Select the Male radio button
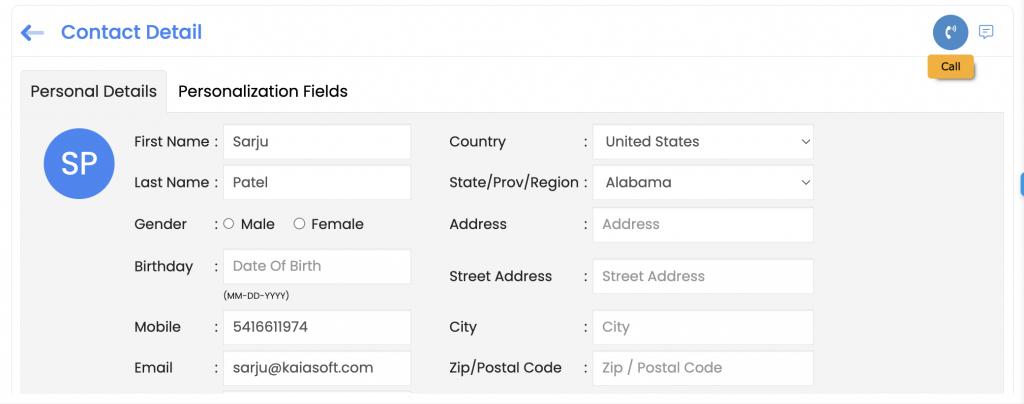 (229, 224)
